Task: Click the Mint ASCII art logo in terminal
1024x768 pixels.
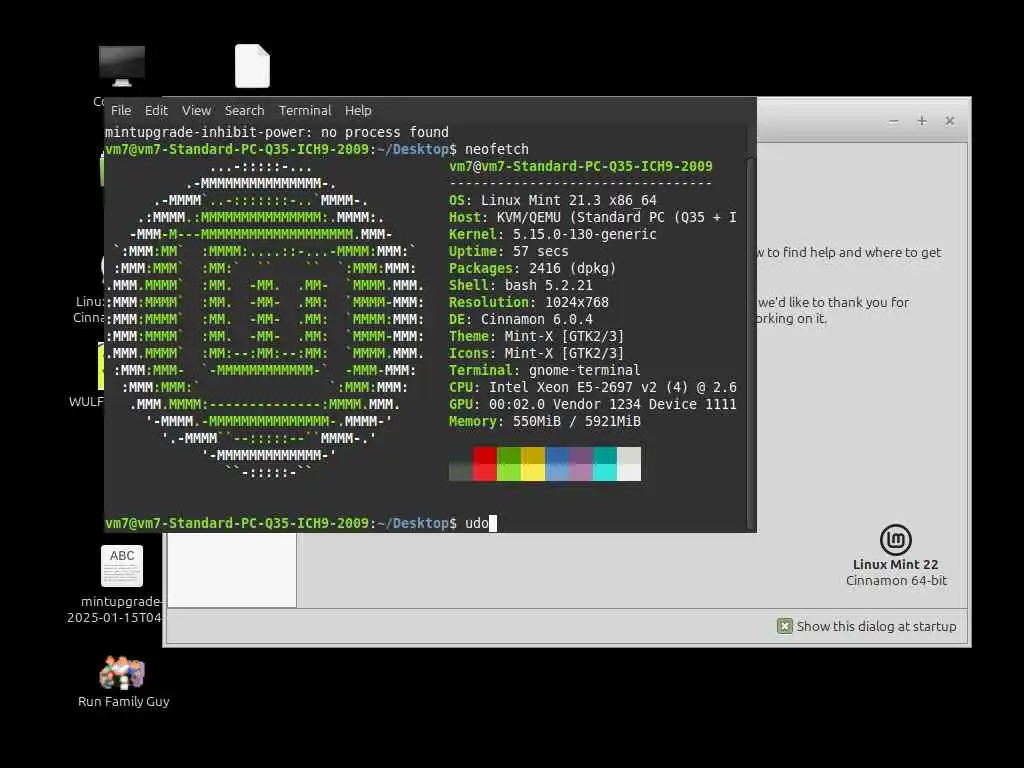Action: 265,319
